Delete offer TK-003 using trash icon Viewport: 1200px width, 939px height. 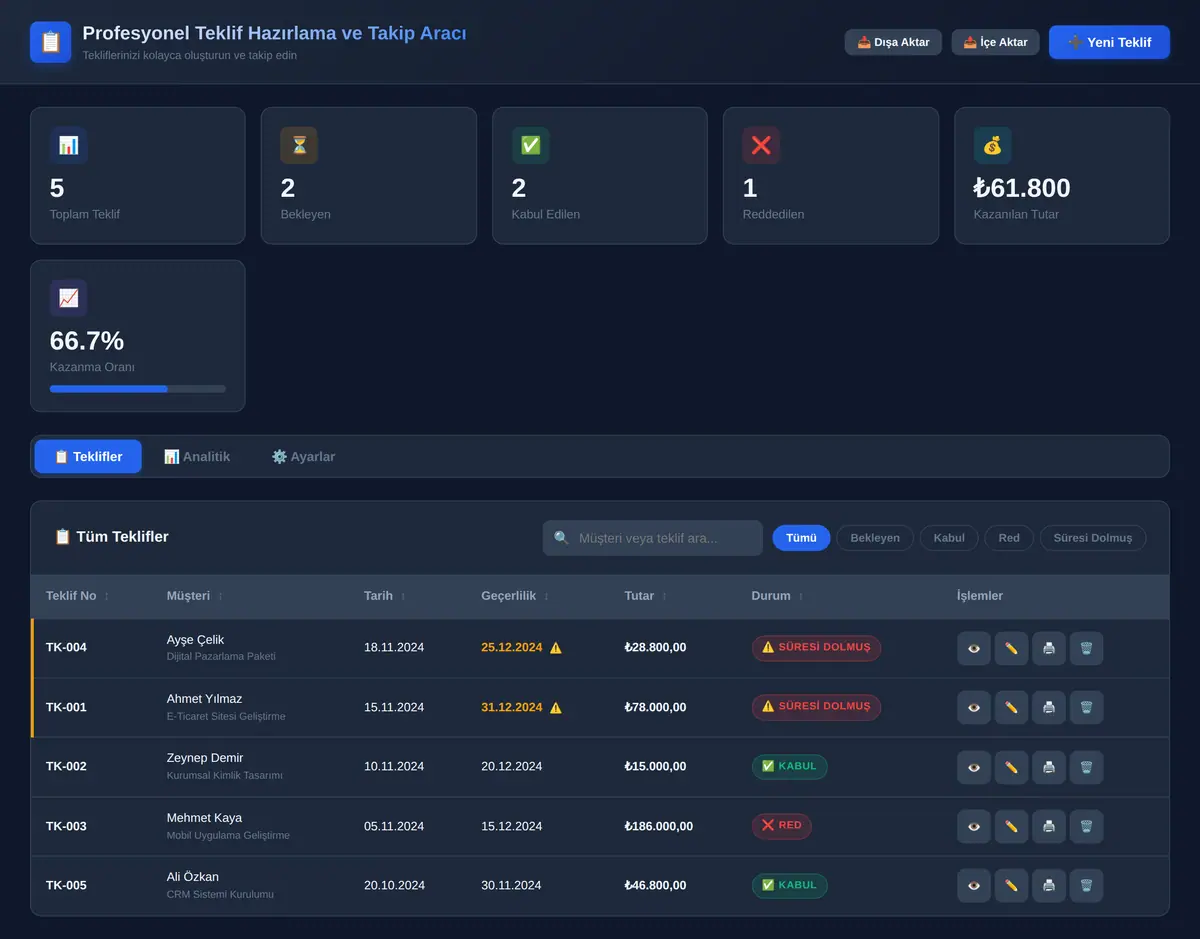(1086, 826)
